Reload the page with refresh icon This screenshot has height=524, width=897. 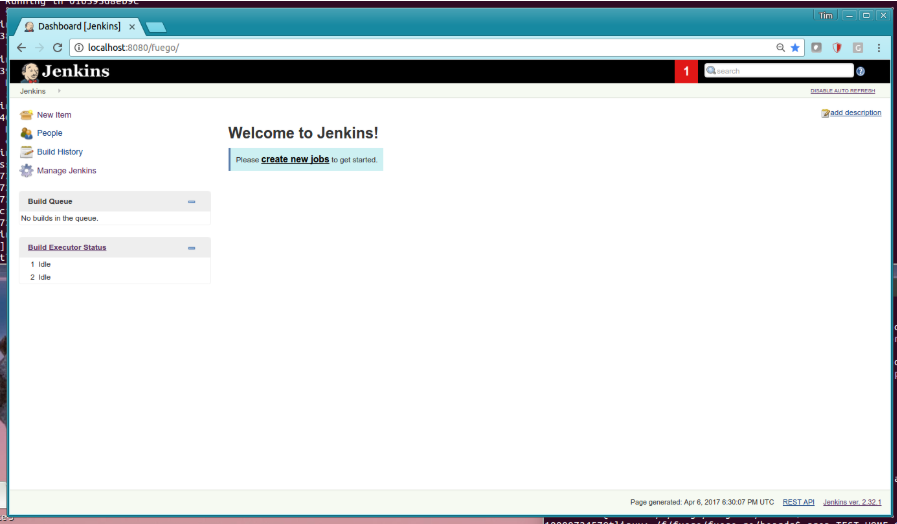click(57, 47)
